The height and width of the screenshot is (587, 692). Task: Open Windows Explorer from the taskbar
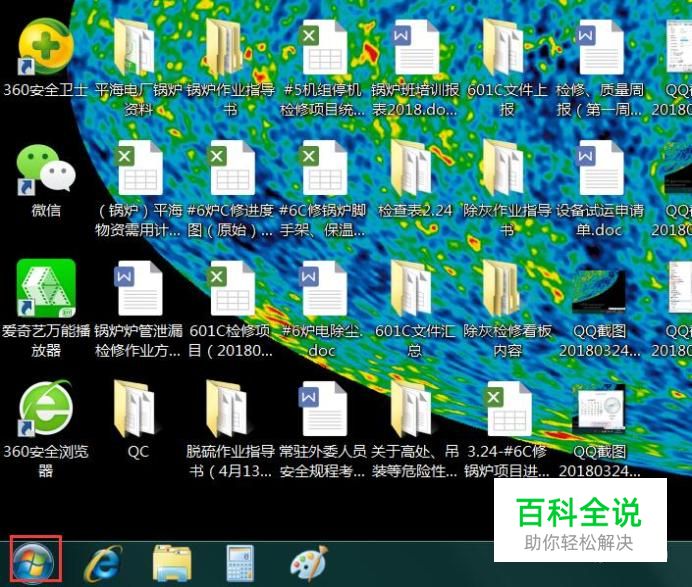pos(172,563)
